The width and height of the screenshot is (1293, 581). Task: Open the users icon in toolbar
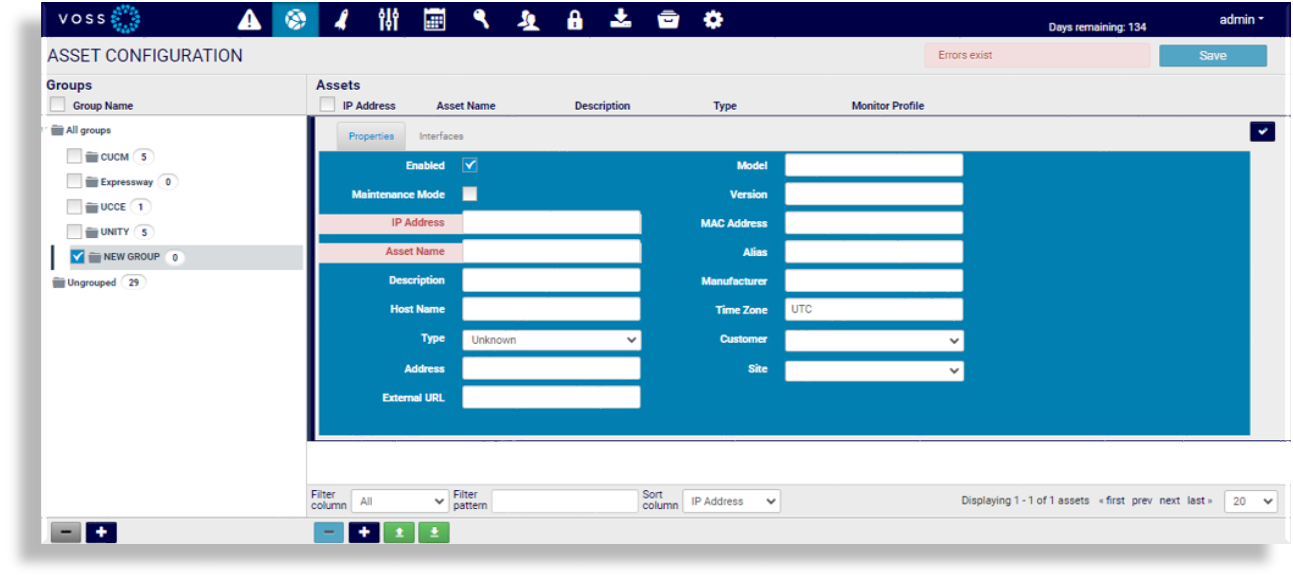pyautogui.click(x=528, y=20)
